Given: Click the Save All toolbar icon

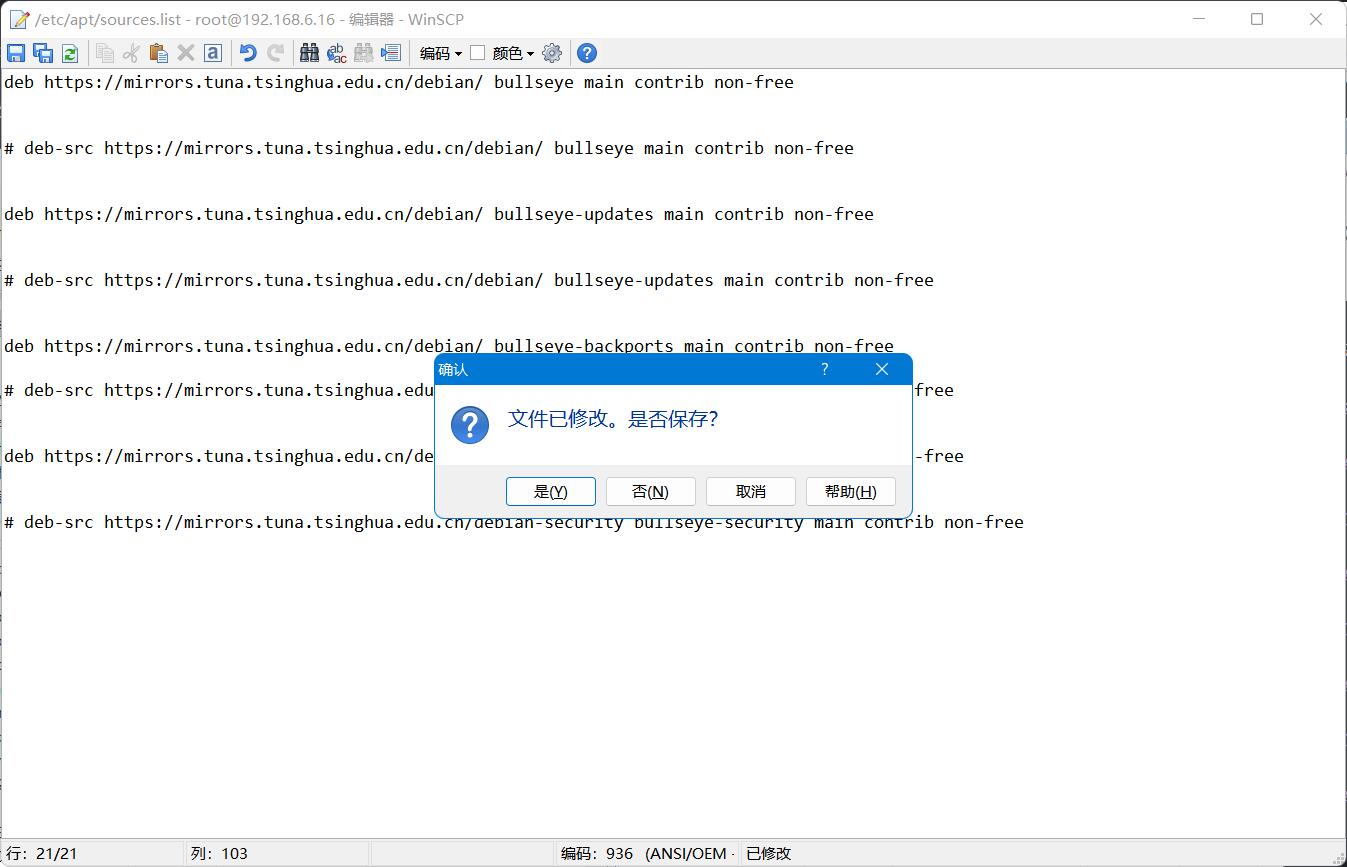Looking at the screenshot, I should [43, 53].
